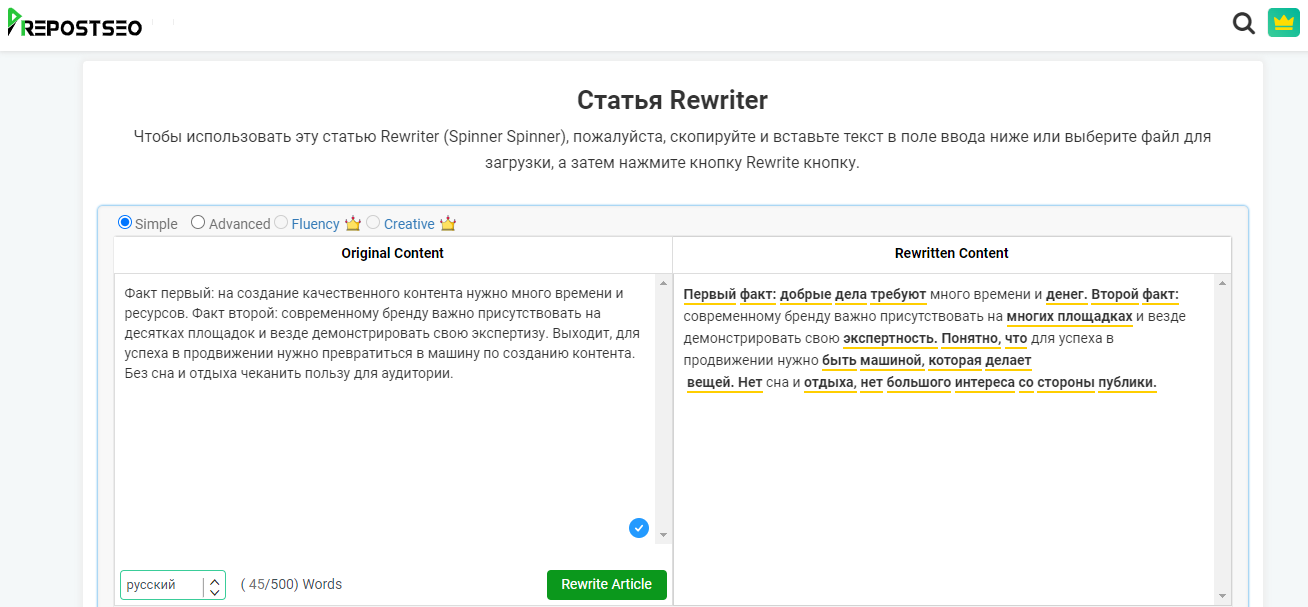
Task: Click the PrepostSEO logo
Action: click(x=75, y=24)
